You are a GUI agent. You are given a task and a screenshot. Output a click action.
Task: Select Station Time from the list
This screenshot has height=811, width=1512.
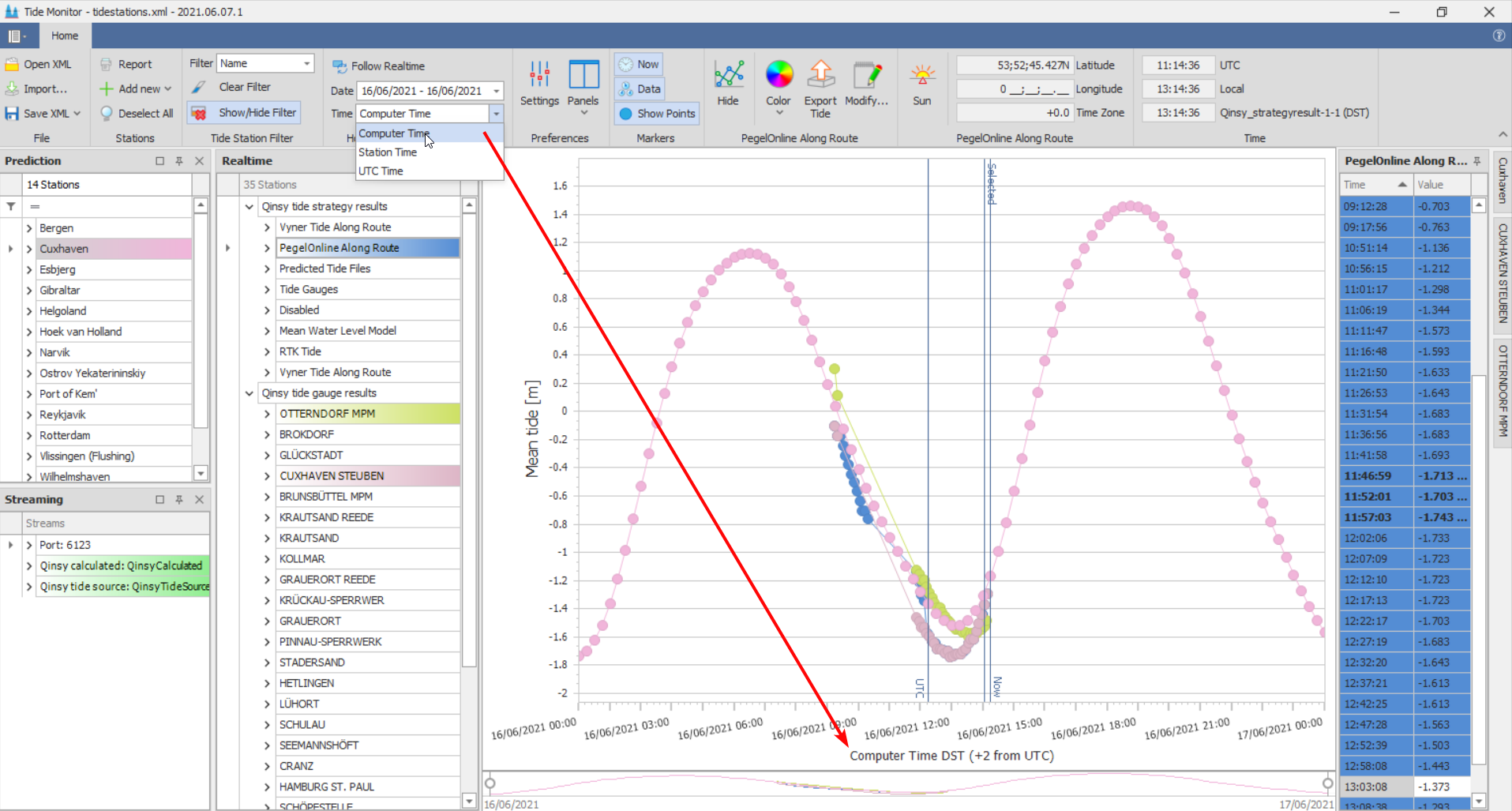tap(388, 152)
